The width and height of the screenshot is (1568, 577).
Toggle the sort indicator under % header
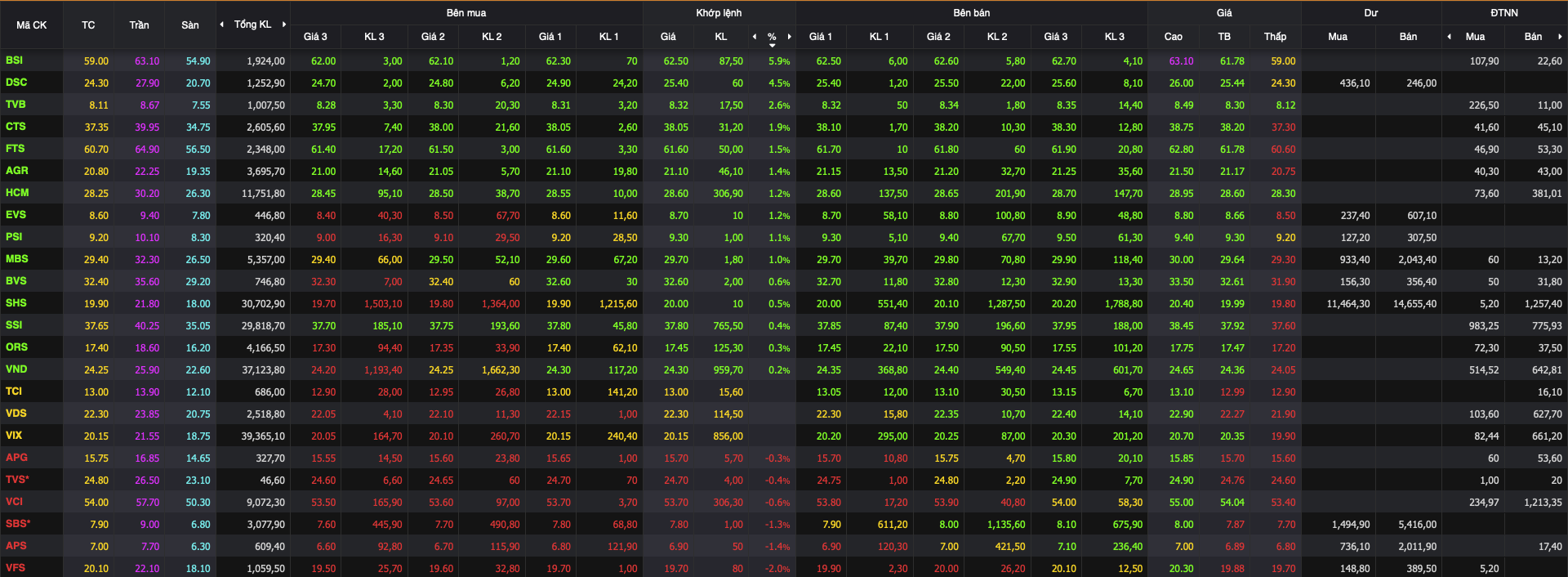pyautogui.click(x=772, y=46)
